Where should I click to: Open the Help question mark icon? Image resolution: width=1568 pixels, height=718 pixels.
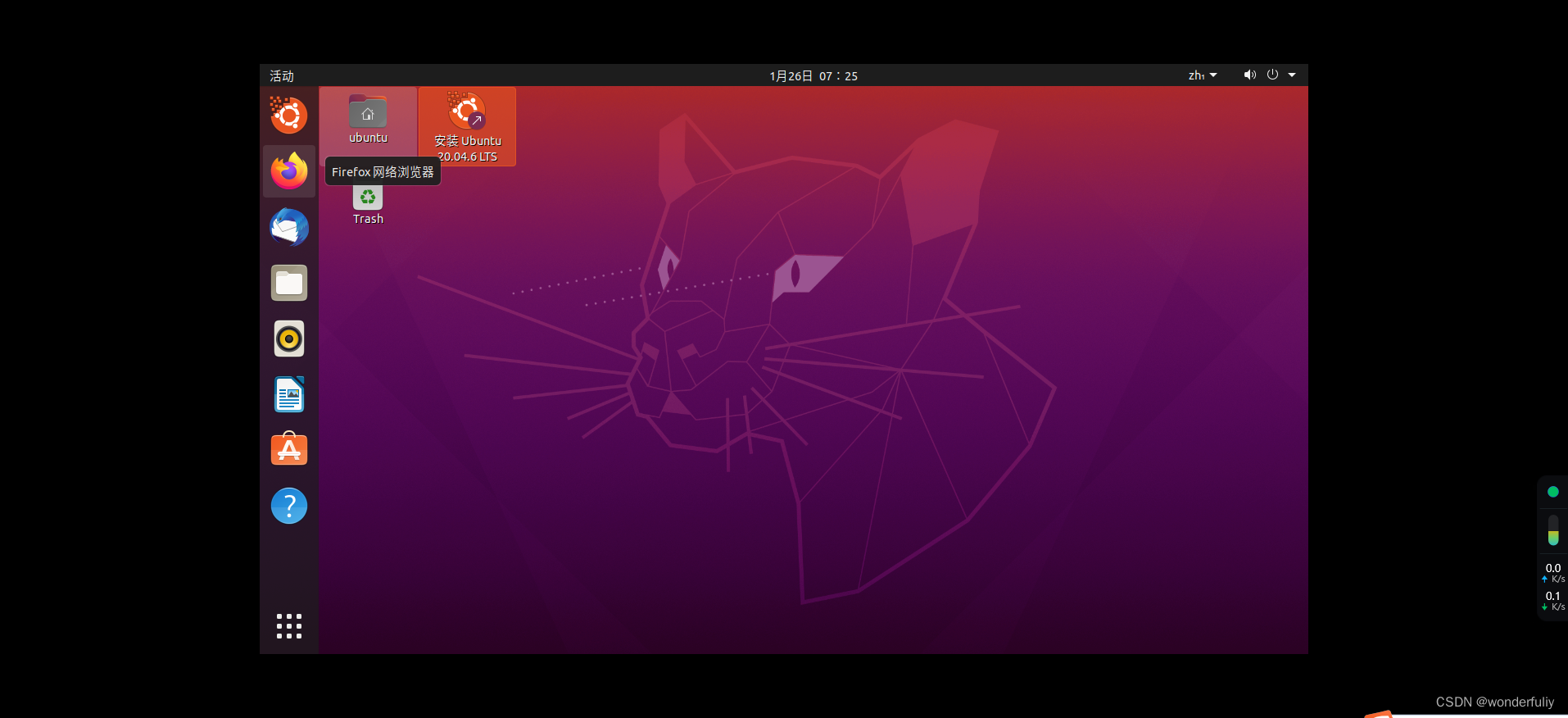coord(288,506)
